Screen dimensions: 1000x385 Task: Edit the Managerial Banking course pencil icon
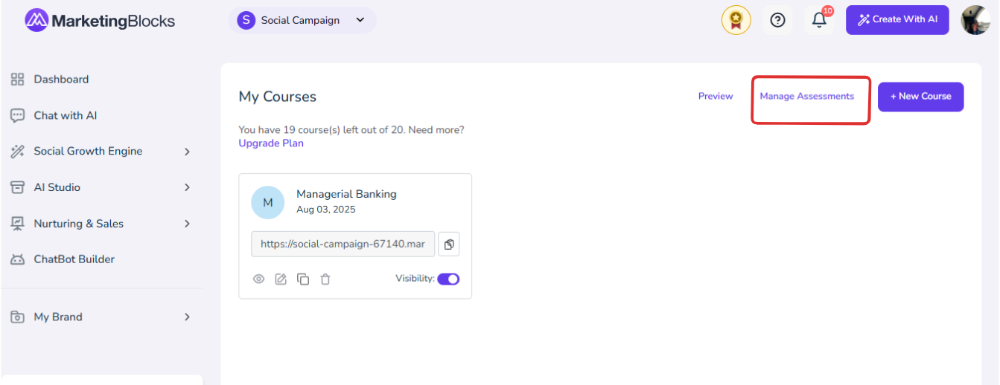pos(281,279)
